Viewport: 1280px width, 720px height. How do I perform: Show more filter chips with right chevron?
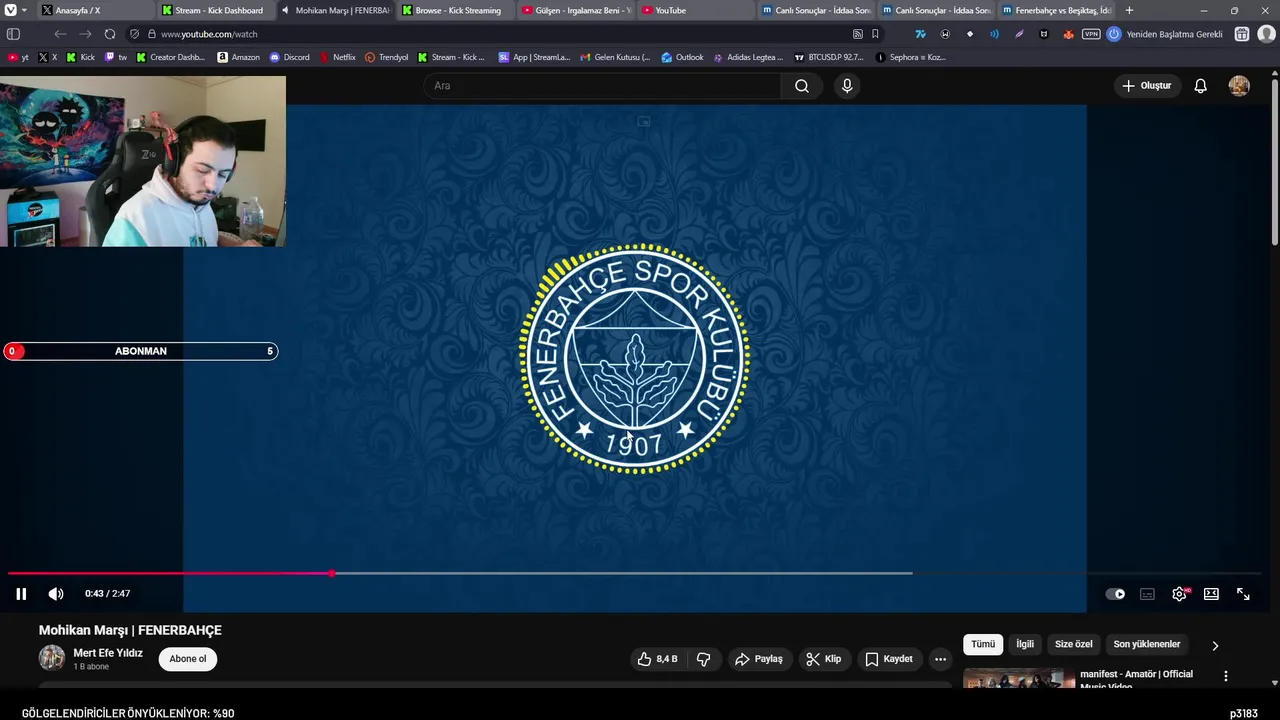[1215, 646]
